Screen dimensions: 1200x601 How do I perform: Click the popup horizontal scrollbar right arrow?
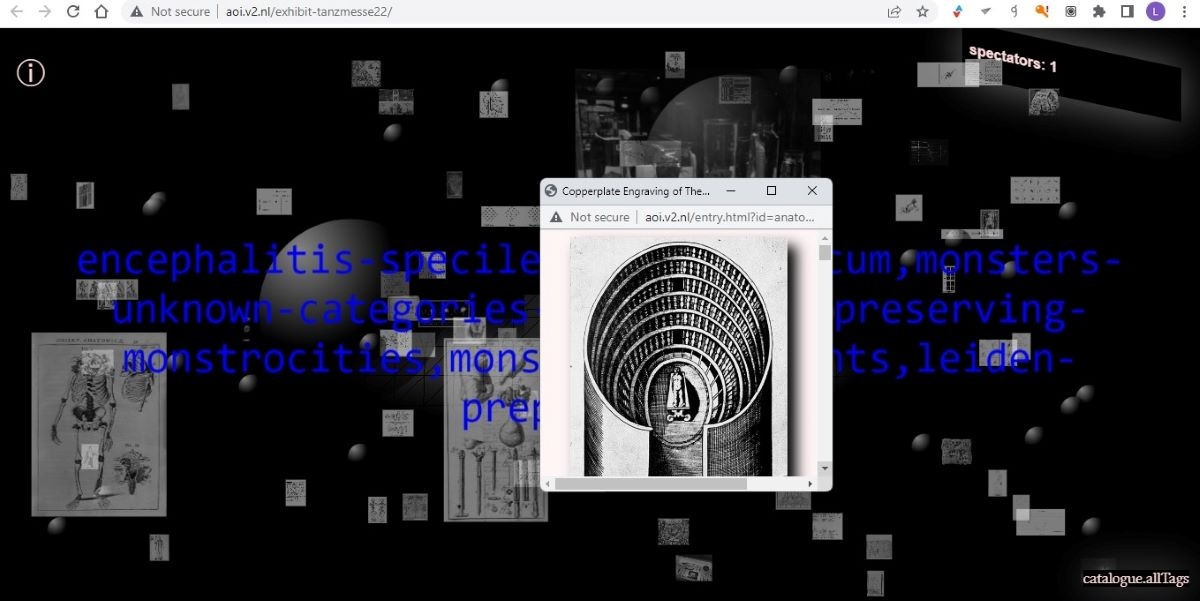(x=811, y=483)
